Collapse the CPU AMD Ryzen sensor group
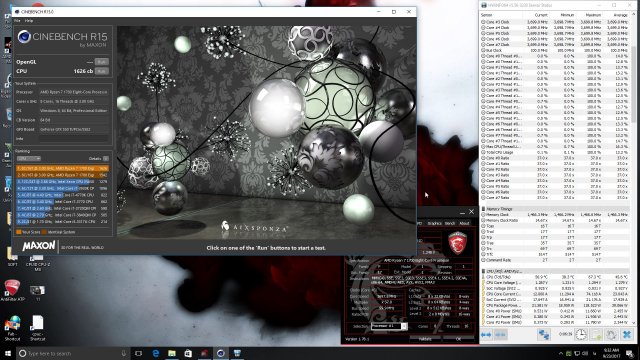The image size is (640, 360). click(x=483, y=271)
